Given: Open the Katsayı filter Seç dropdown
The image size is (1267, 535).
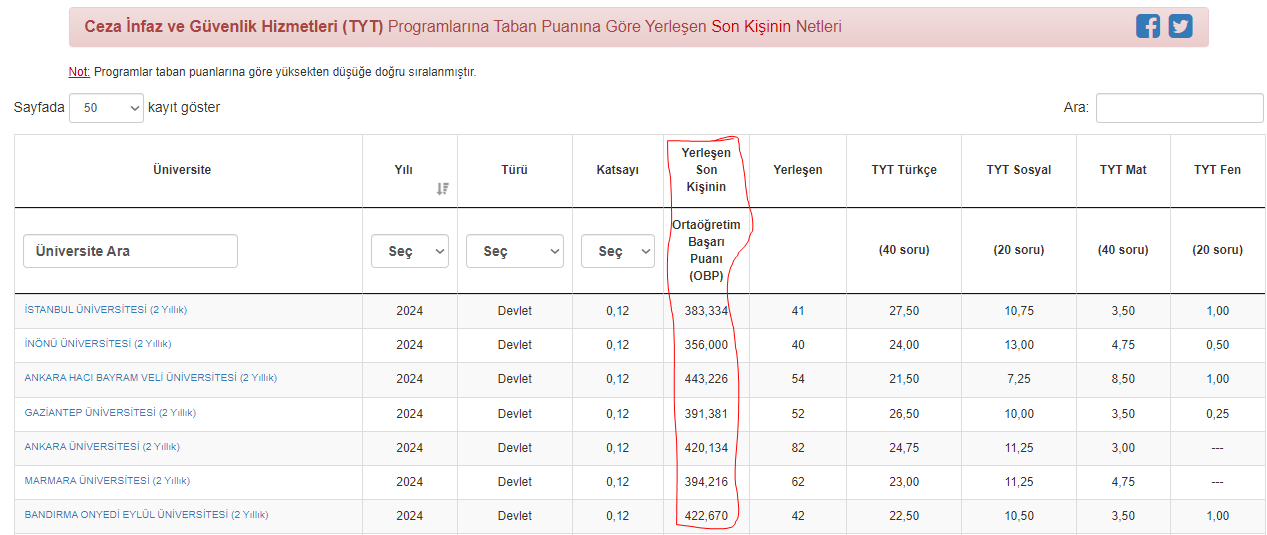Looking at the screenshot, I should pos(618,251).
